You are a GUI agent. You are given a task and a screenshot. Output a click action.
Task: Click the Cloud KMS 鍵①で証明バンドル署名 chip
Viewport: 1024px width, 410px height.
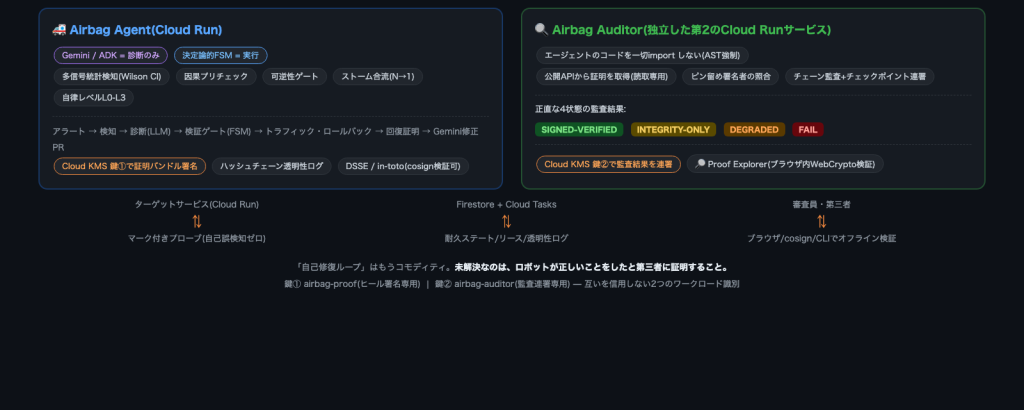pyautogui.click(x=130, y=166)
